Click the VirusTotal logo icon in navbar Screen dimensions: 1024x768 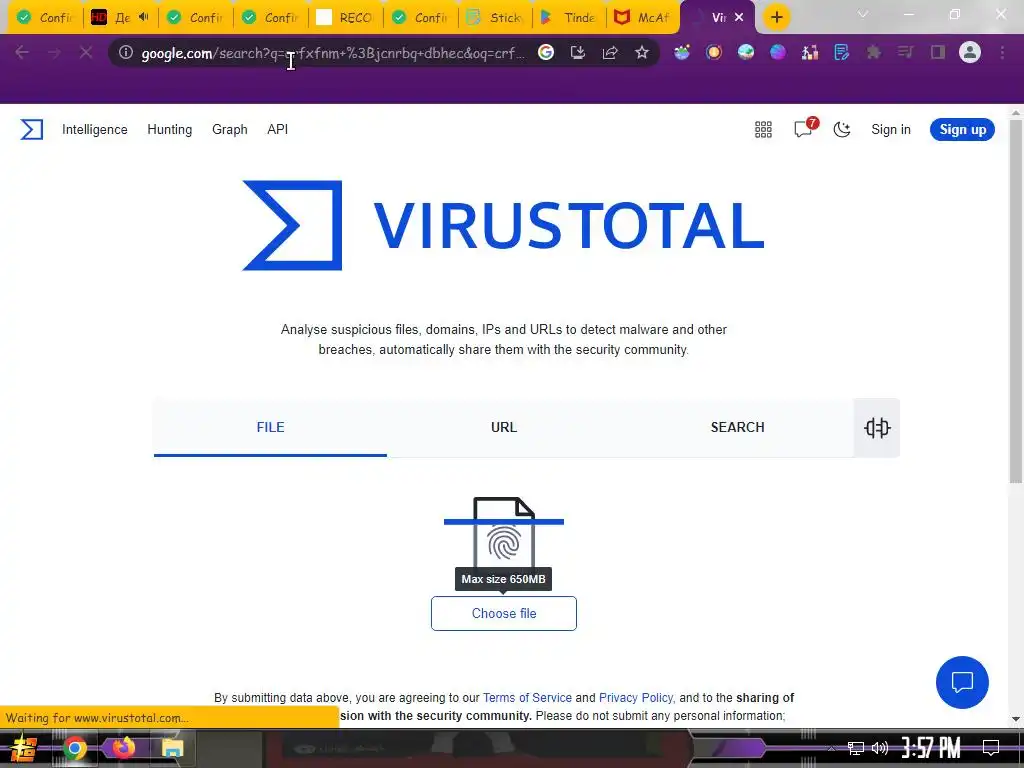tap(31, 129)
